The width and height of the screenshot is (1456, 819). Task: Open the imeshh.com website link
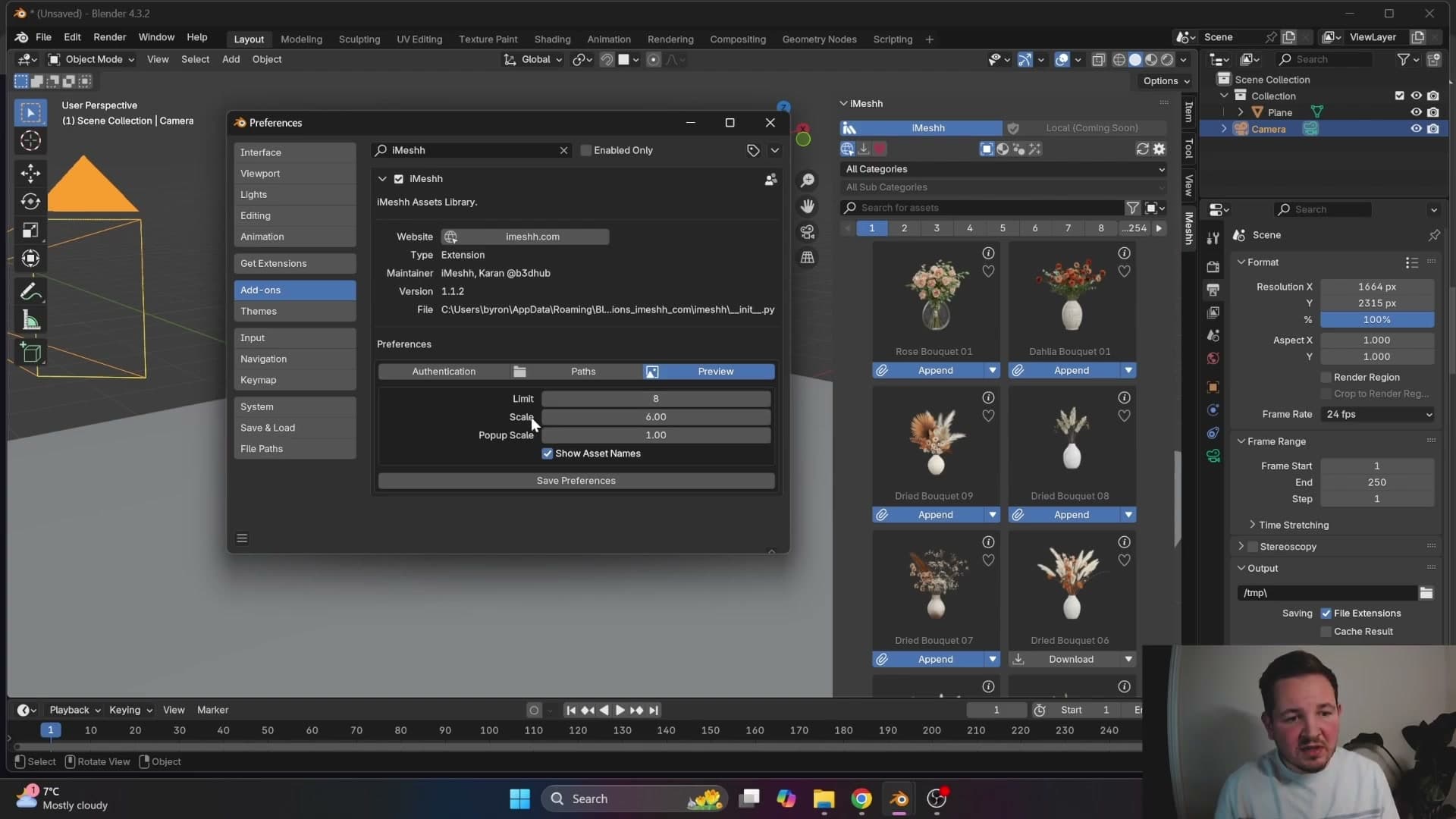pos(525,237)
